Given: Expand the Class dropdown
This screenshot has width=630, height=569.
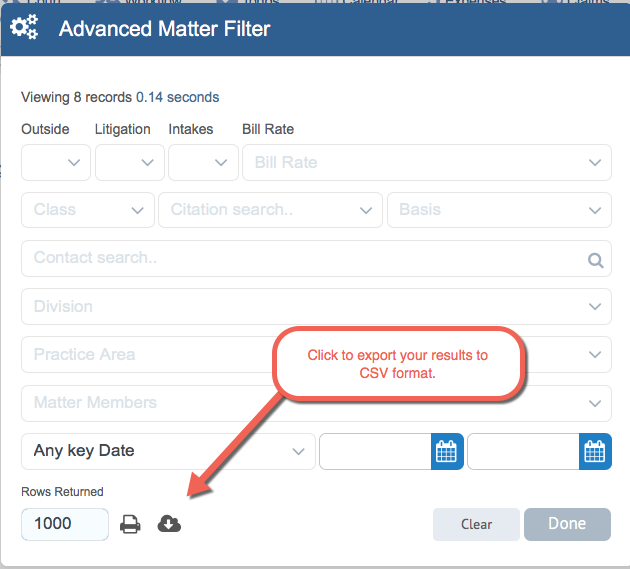Looking at the screenshot, I should 88,210.
